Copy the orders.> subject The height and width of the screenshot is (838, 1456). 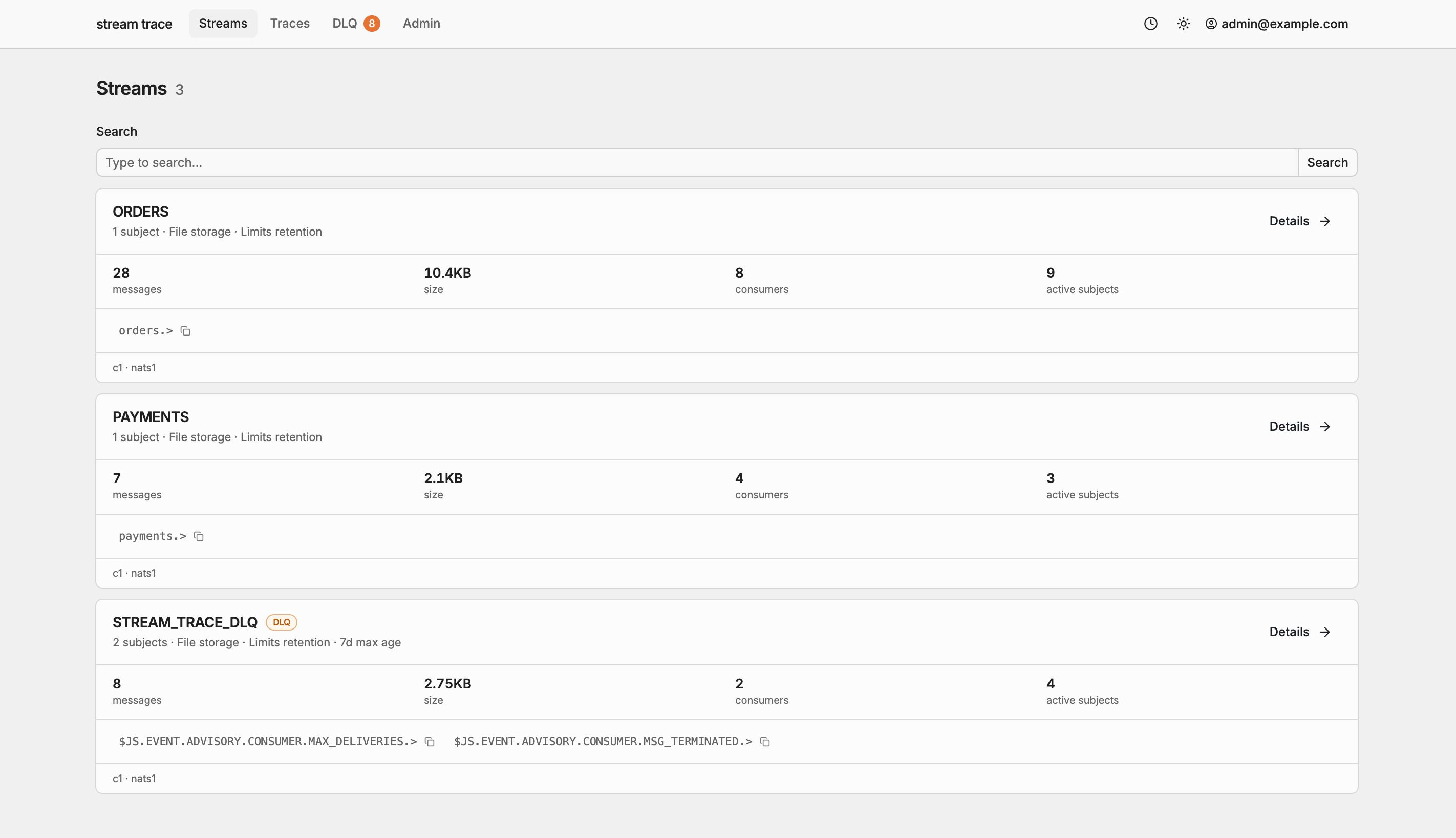185,331
